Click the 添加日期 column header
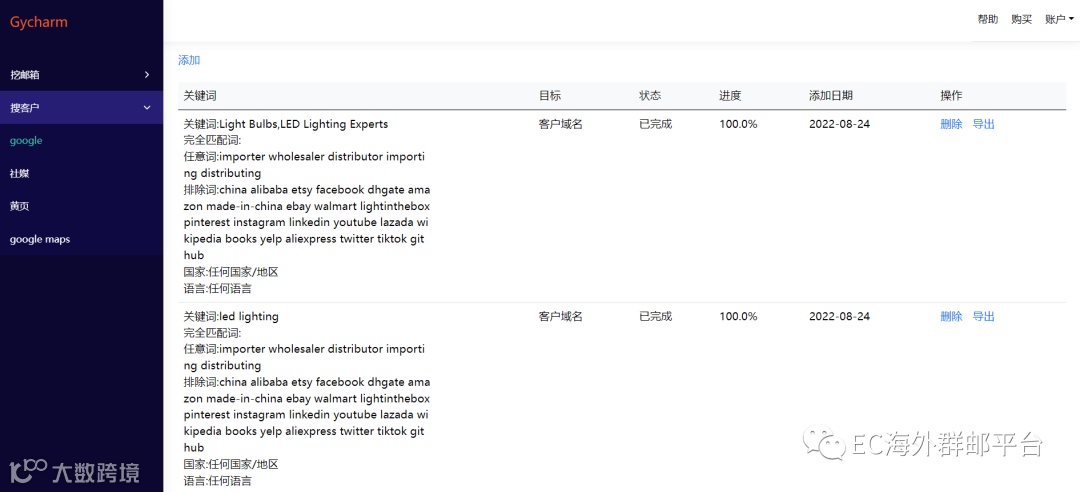 [831, 96]
